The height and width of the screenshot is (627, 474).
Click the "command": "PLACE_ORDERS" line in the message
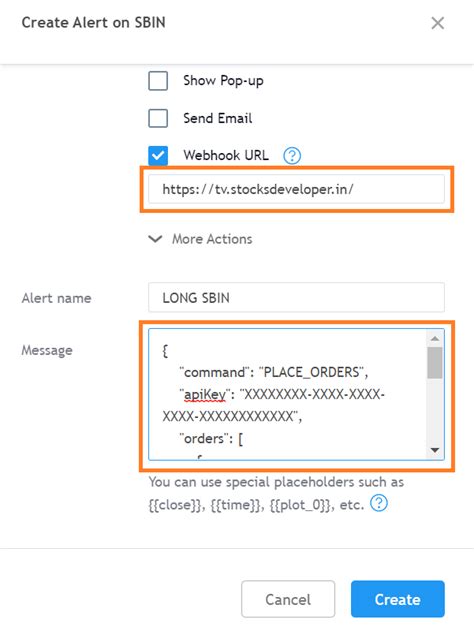(x=274, y=372)
